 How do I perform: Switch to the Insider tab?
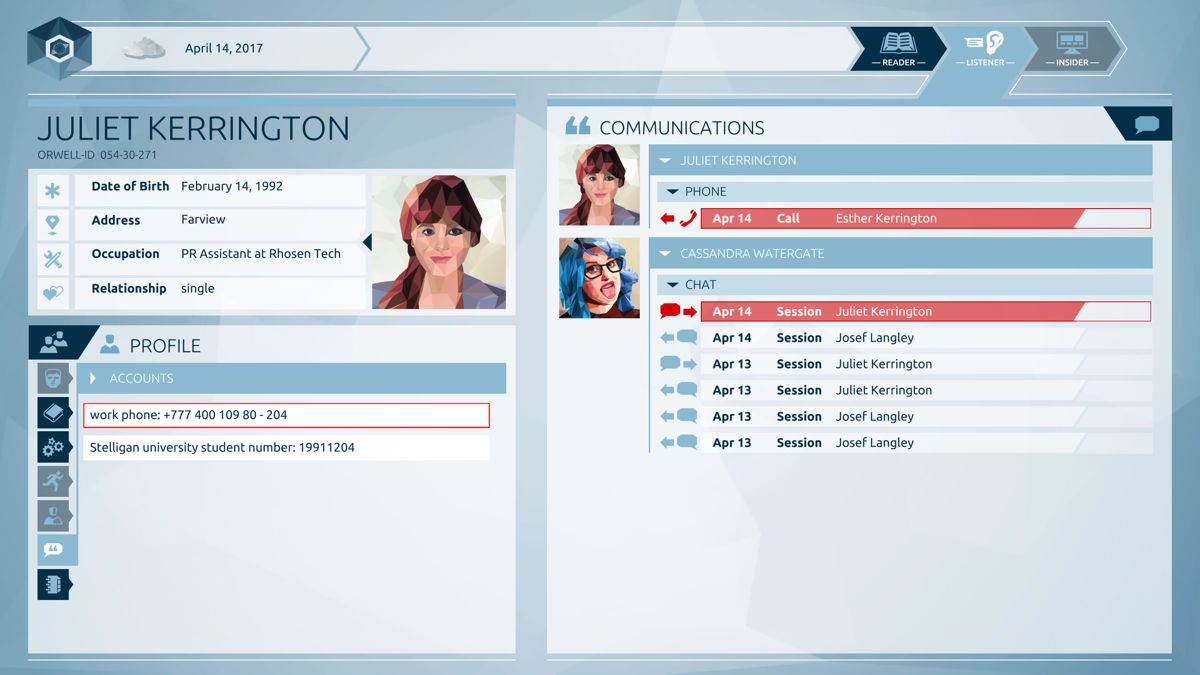pyautogui.click(x=1072, y=48)
